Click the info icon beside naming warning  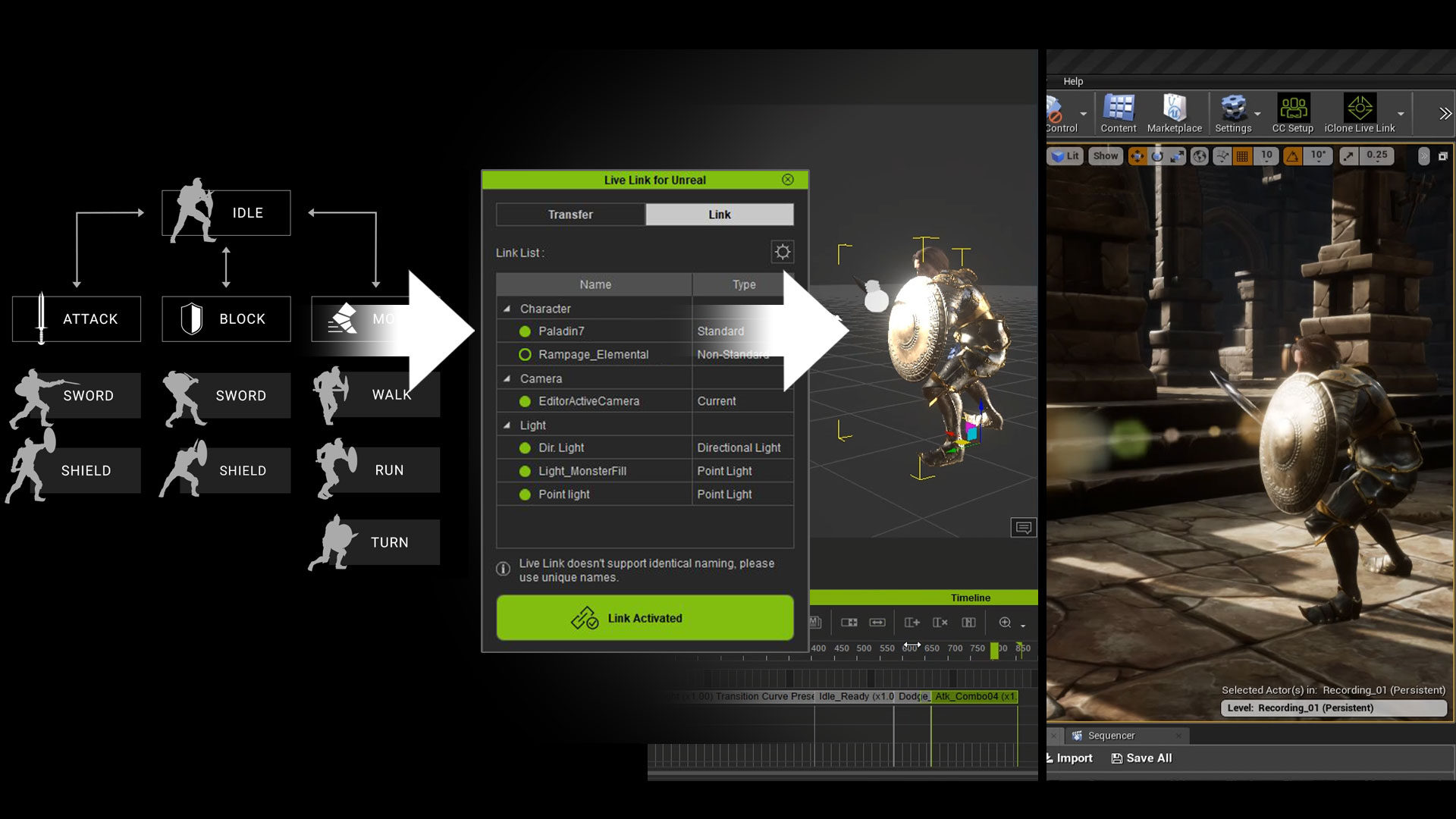point(503,570)
